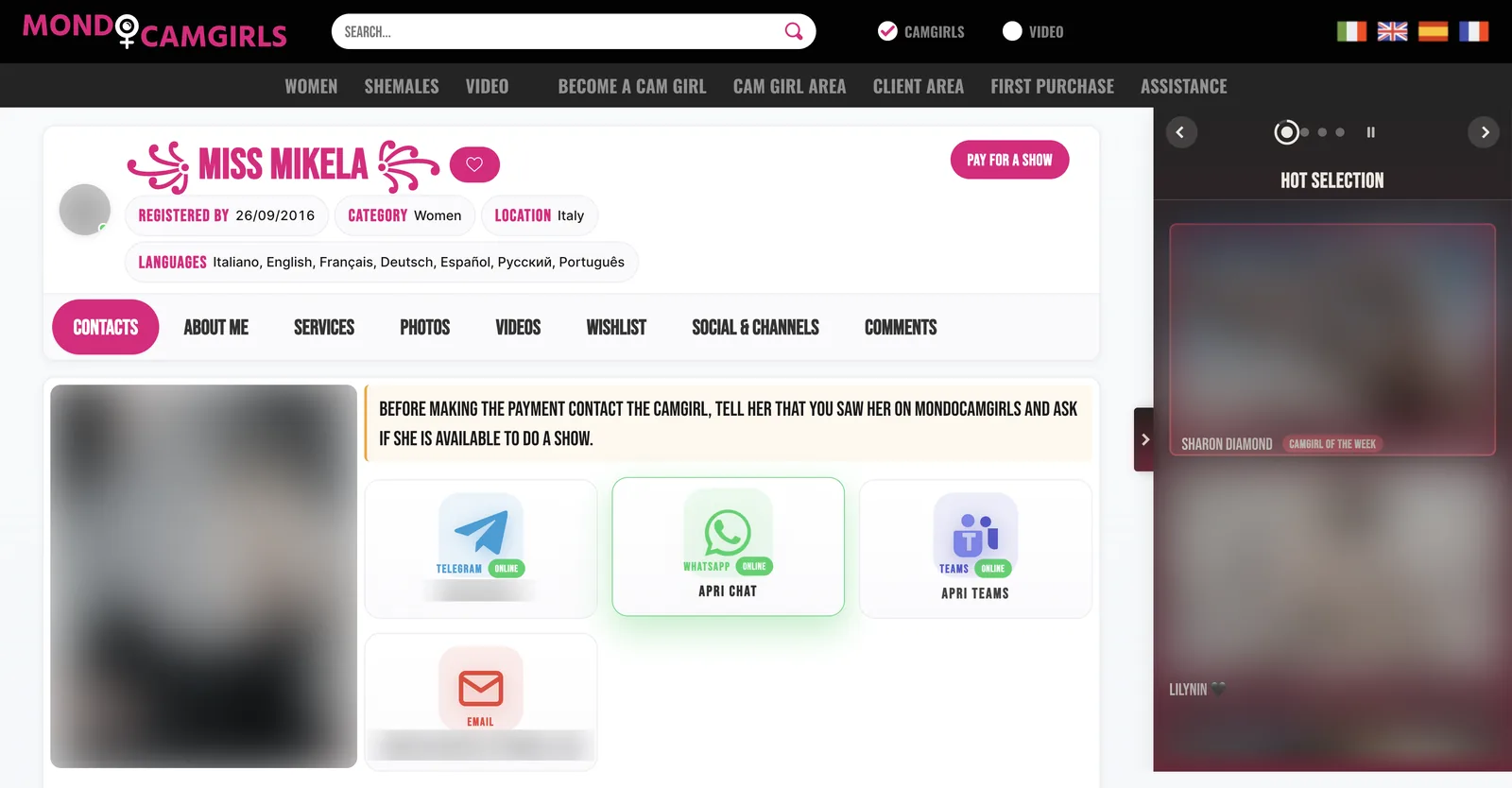Switch to Social & Channels tab
The width and height of the screenshot is (1512, 788).
pyautogui.click(x=756, y=327)
